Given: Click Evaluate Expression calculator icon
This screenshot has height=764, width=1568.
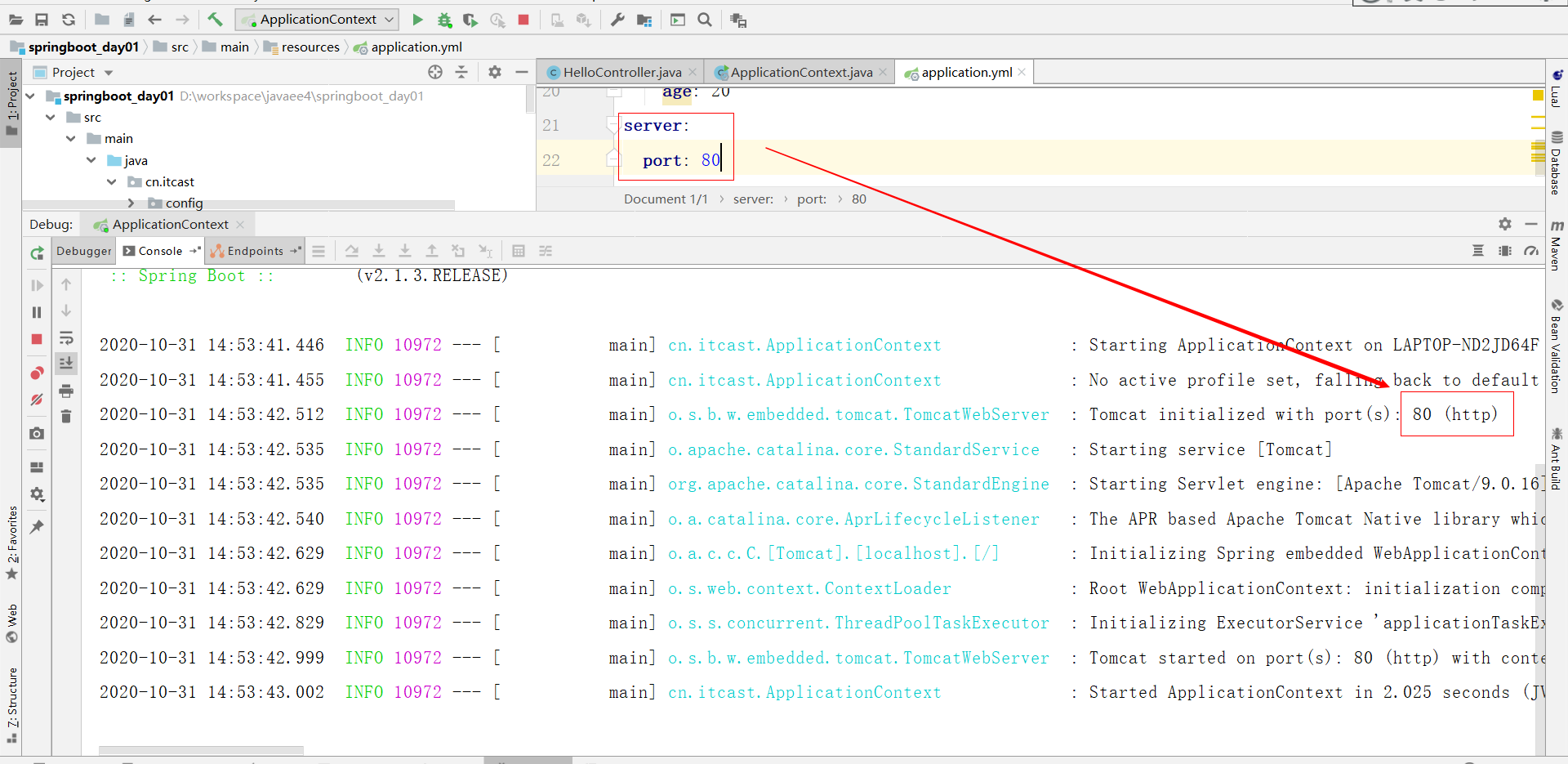Looking at the screenshot, I should tap(519, 251).
